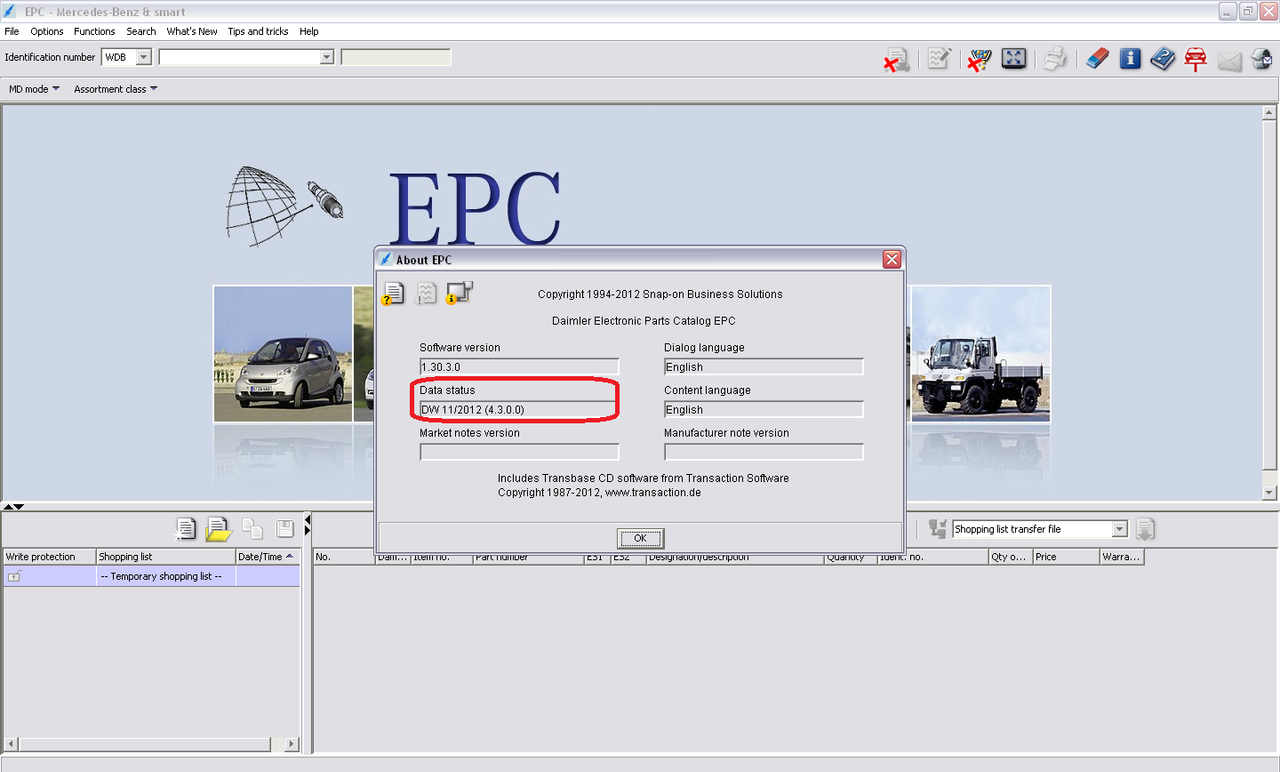Click the system info computer icon in About EPC
This screenshot has height=772, width=1280.
click(460, 292)
